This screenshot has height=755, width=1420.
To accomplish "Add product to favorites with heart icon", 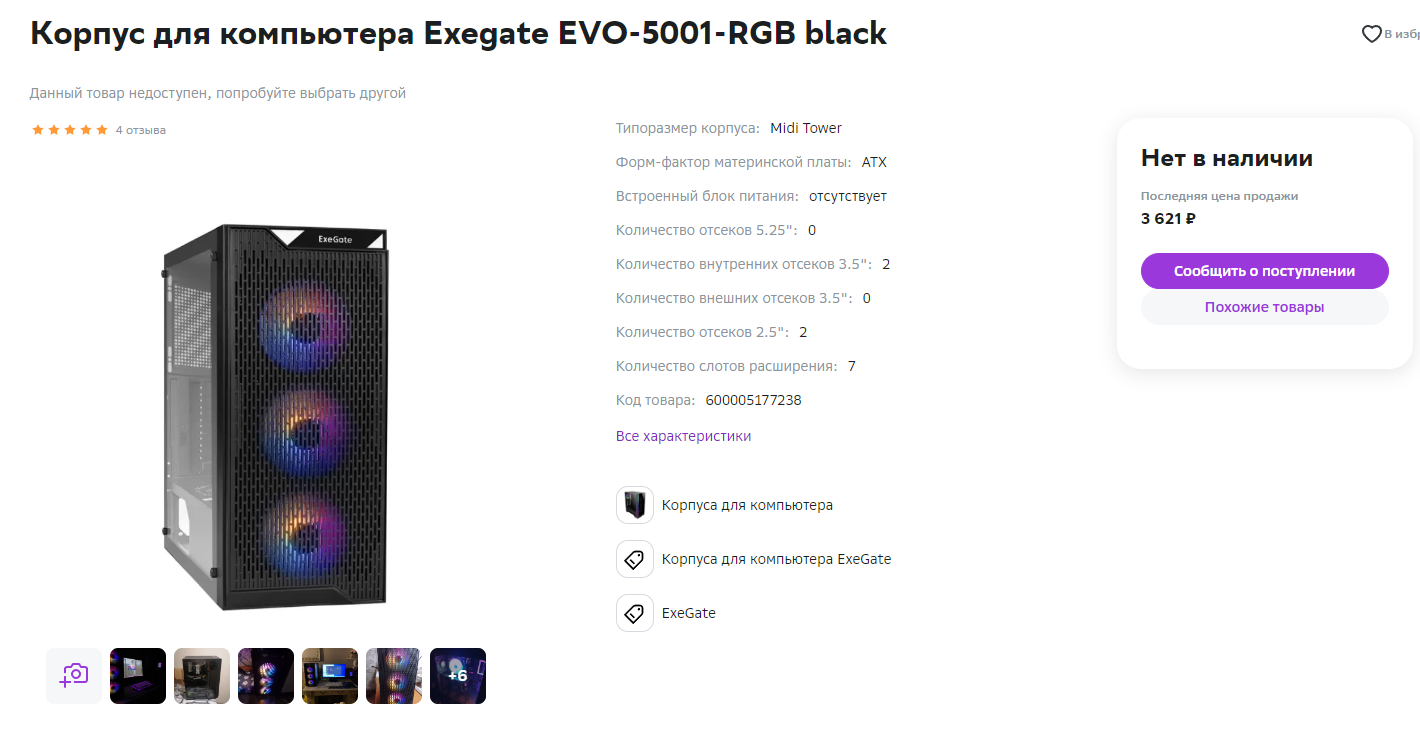I will pyautogui.click(x=1372, y=35).
